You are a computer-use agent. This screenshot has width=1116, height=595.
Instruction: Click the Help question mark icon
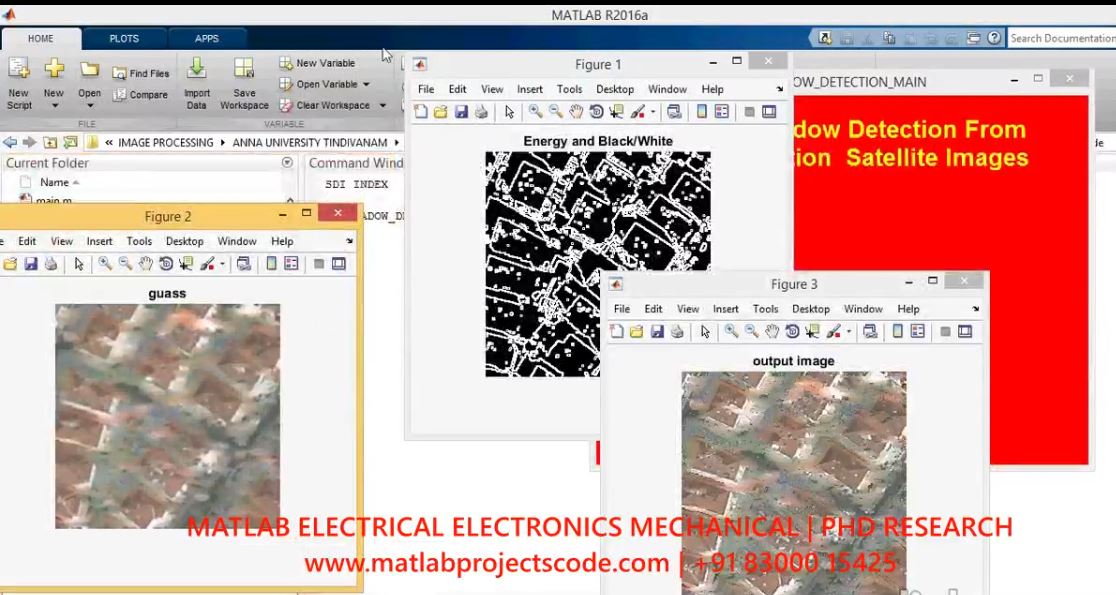tap(994, 38)
